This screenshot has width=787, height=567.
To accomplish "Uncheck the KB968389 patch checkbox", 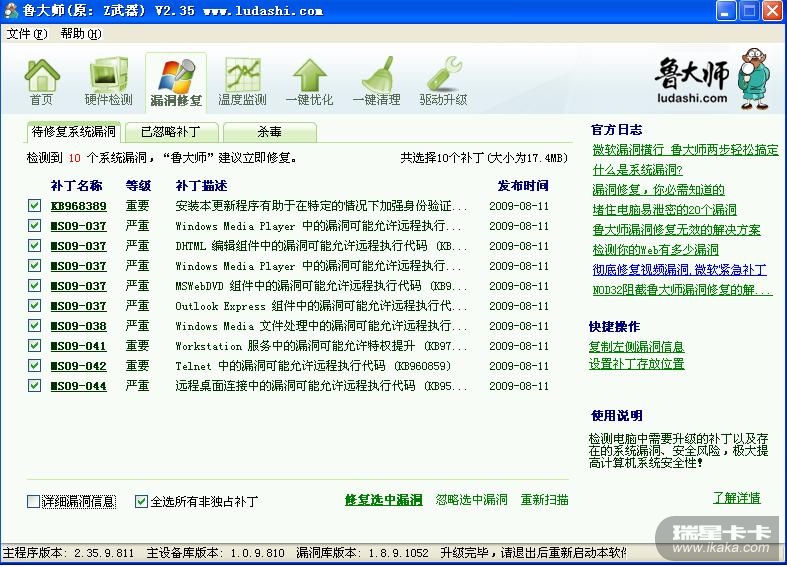I will 34,205.
